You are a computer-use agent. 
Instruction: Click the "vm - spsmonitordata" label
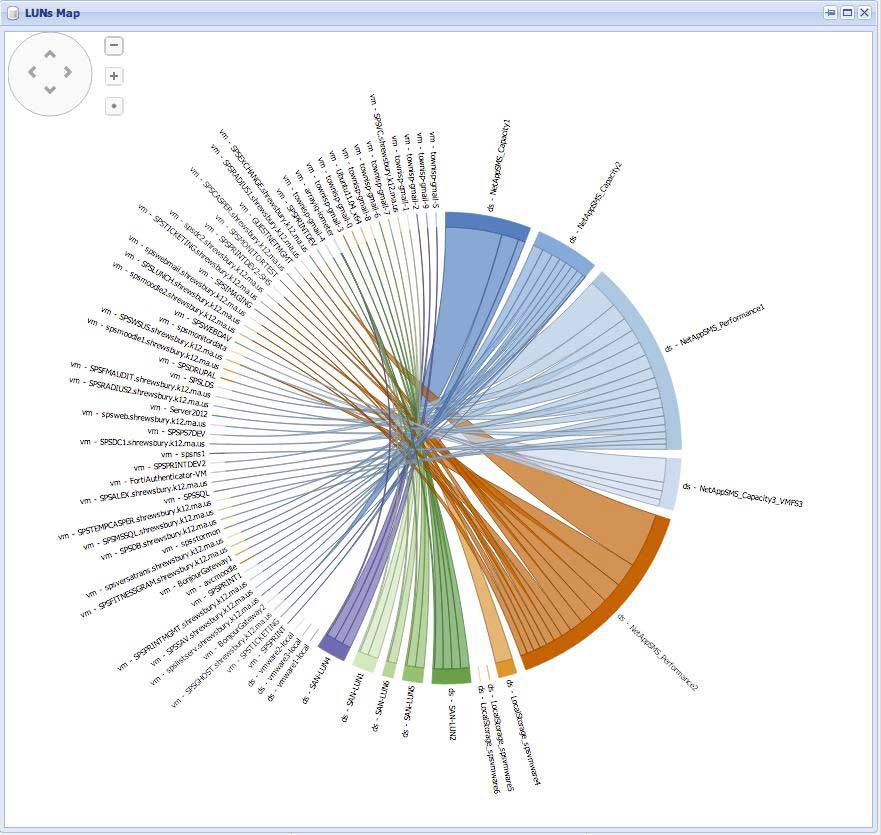pyautogui.click(x=193, y=332)
